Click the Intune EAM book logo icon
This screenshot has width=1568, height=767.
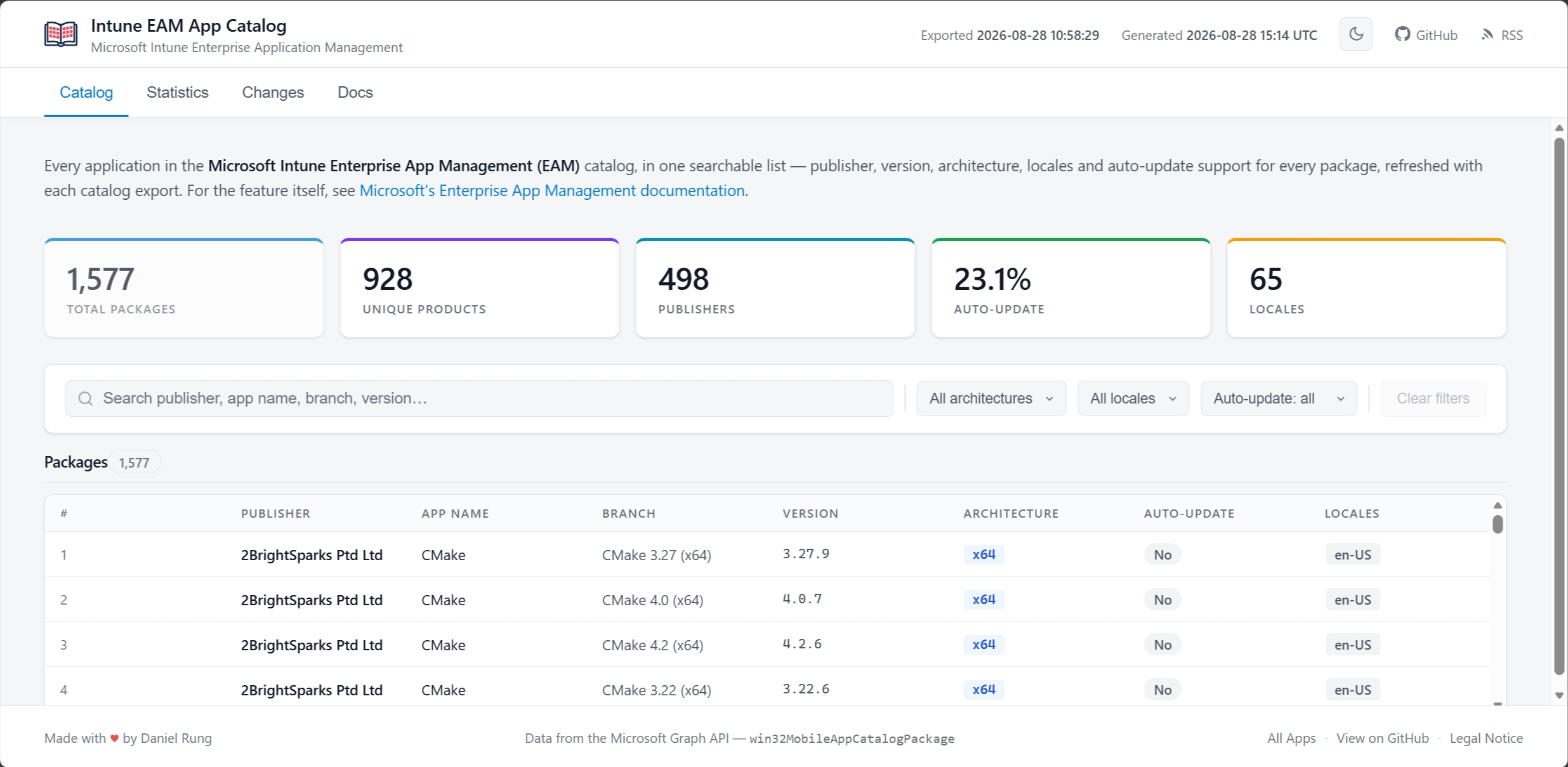61,34
